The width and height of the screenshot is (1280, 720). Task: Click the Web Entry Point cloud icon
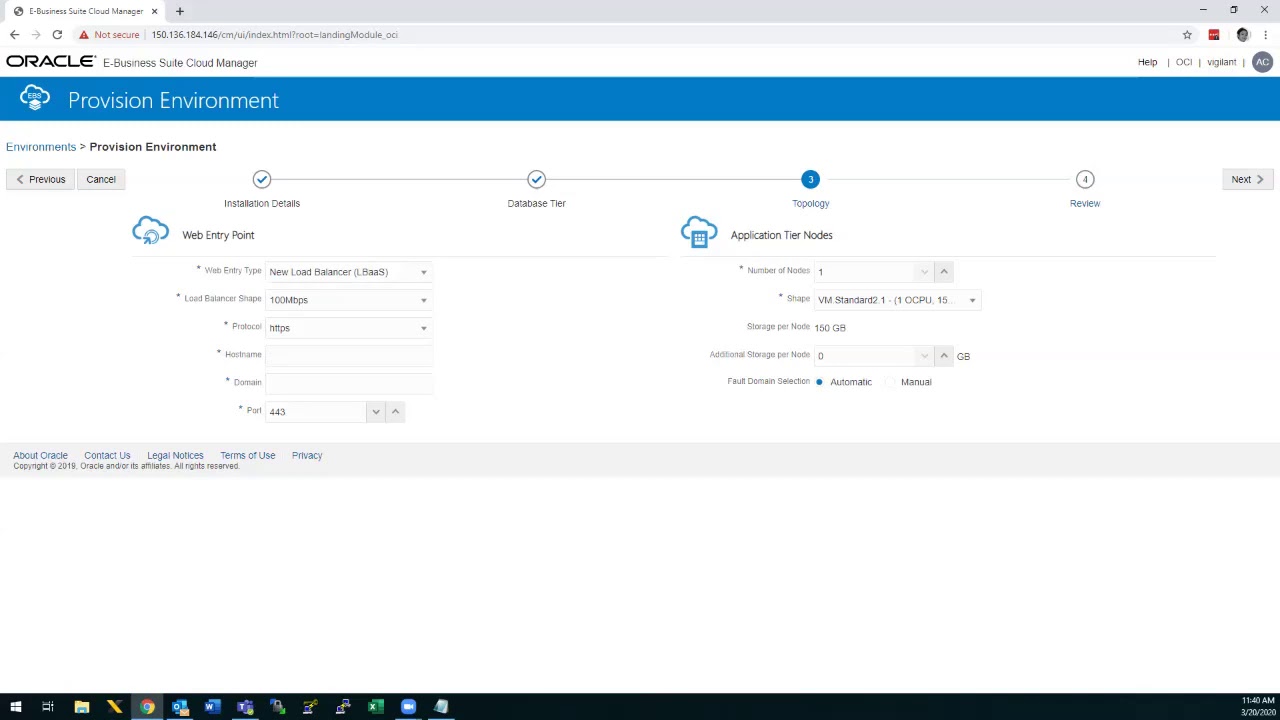[x=151, y=232]
